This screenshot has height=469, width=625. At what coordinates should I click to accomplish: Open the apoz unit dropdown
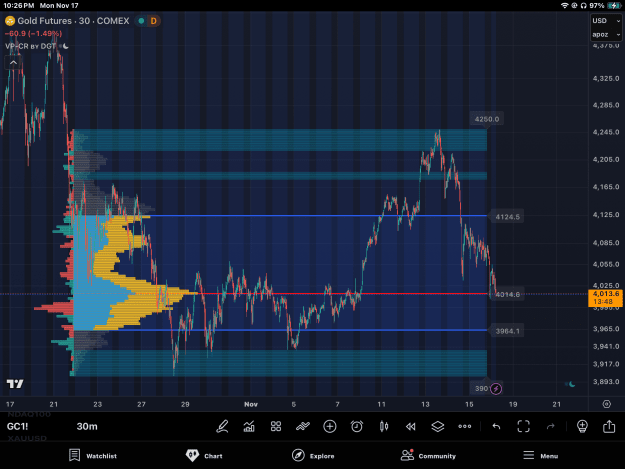click(x=606, y=35)
